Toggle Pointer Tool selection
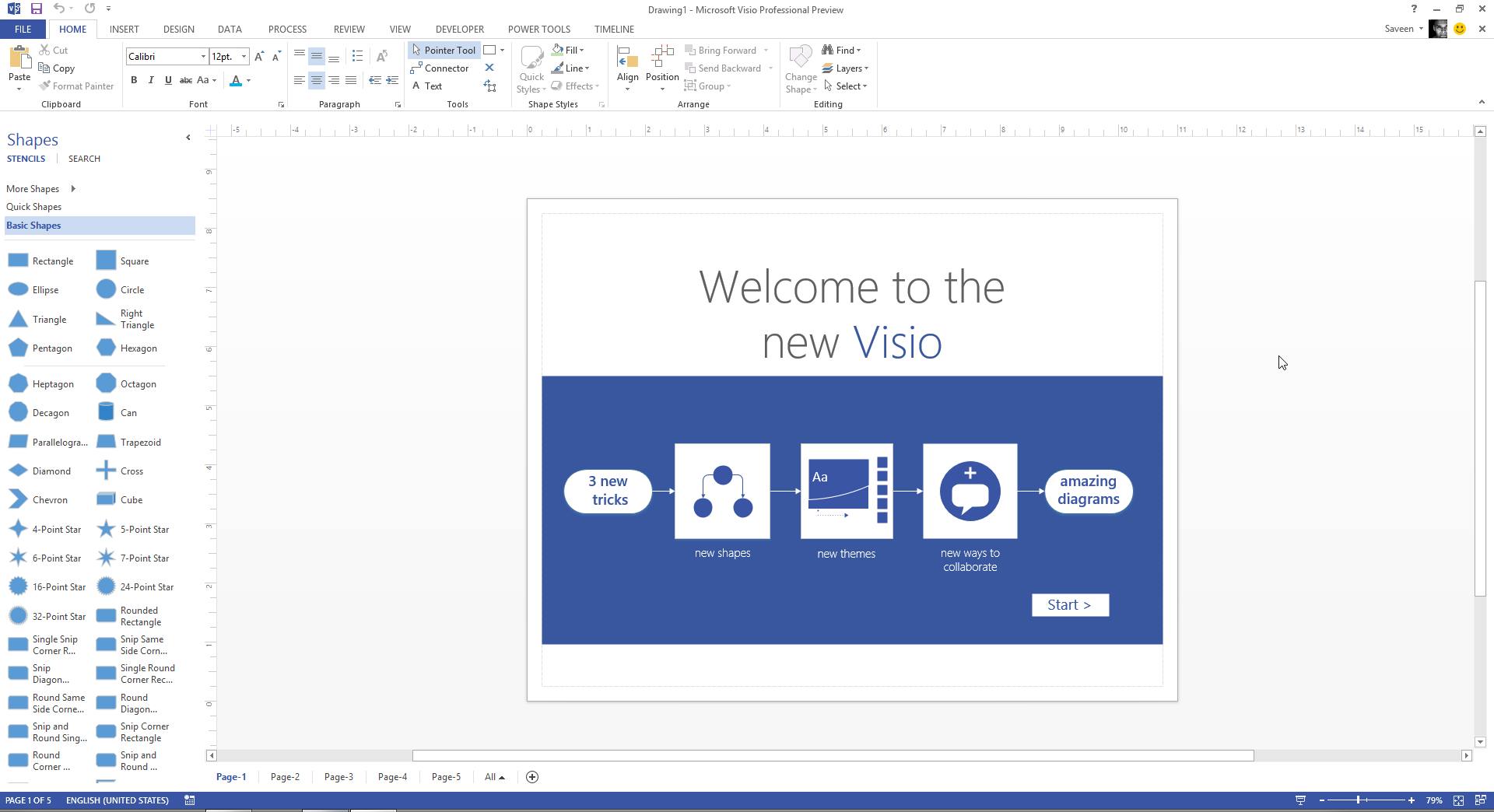Viewport: 1494px width, 812px height. tap(444, 50)
